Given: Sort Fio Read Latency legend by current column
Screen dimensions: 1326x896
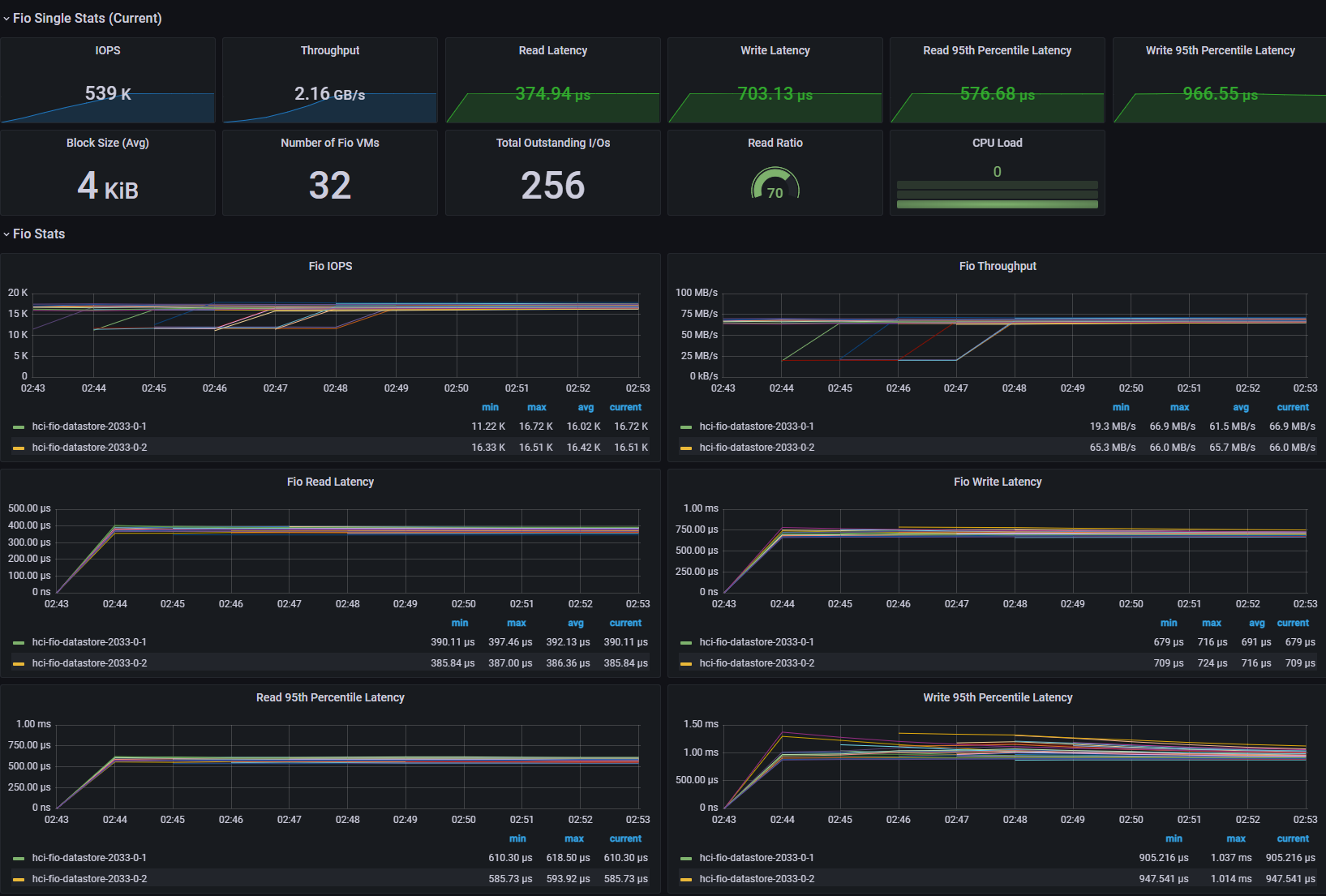Looking at the screenshot, I should [625, 623].
